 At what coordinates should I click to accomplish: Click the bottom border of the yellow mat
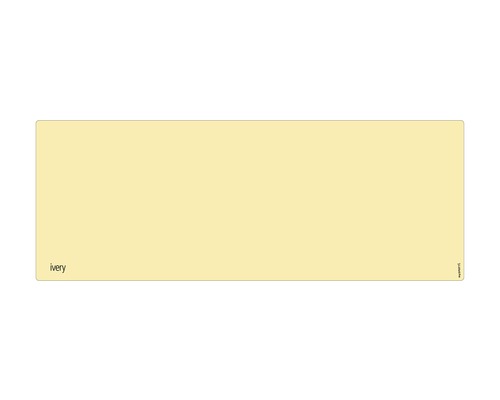250,280
